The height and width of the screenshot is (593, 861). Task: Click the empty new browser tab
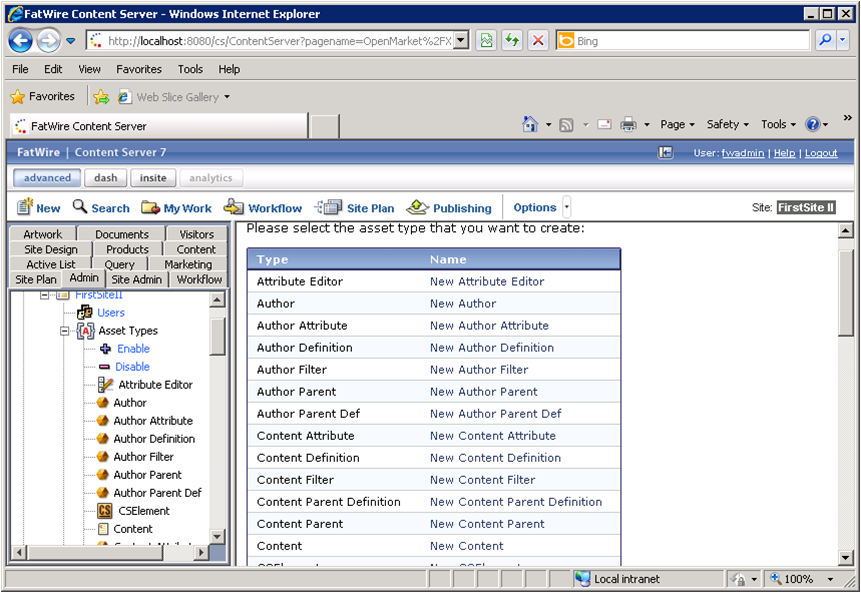(324, 126)
